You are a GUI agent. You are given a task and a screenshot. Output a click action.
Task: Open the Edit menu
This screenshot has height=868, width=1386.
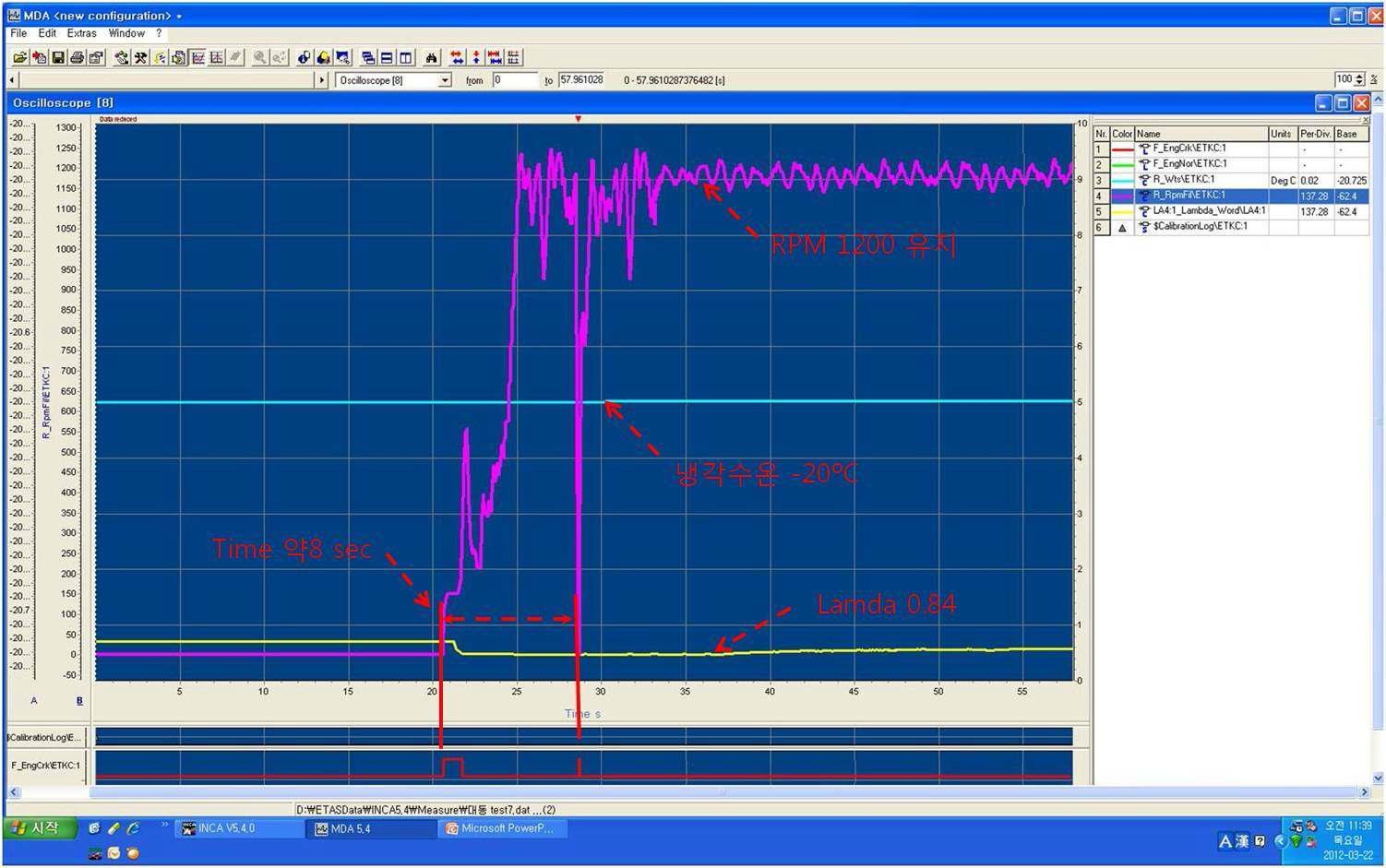[x=47, y=33]
